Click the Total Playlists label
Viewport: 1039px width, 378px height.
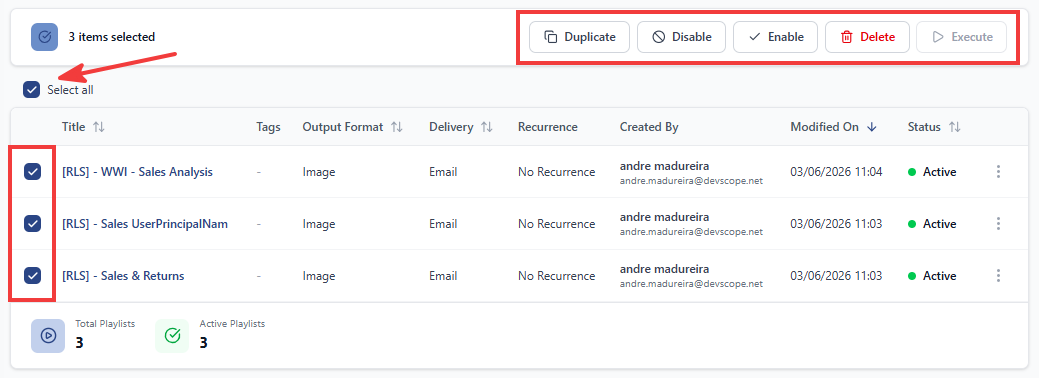(105, 324)
